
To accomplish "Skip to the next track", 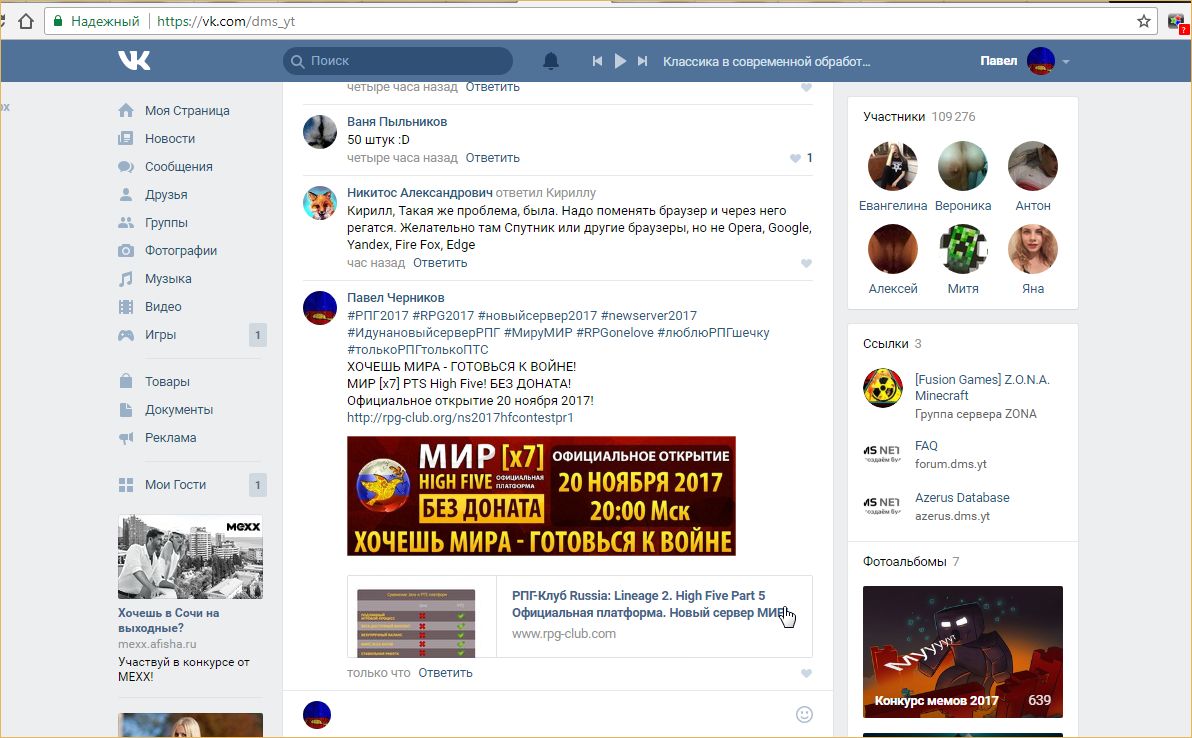I will pos(643,61).
